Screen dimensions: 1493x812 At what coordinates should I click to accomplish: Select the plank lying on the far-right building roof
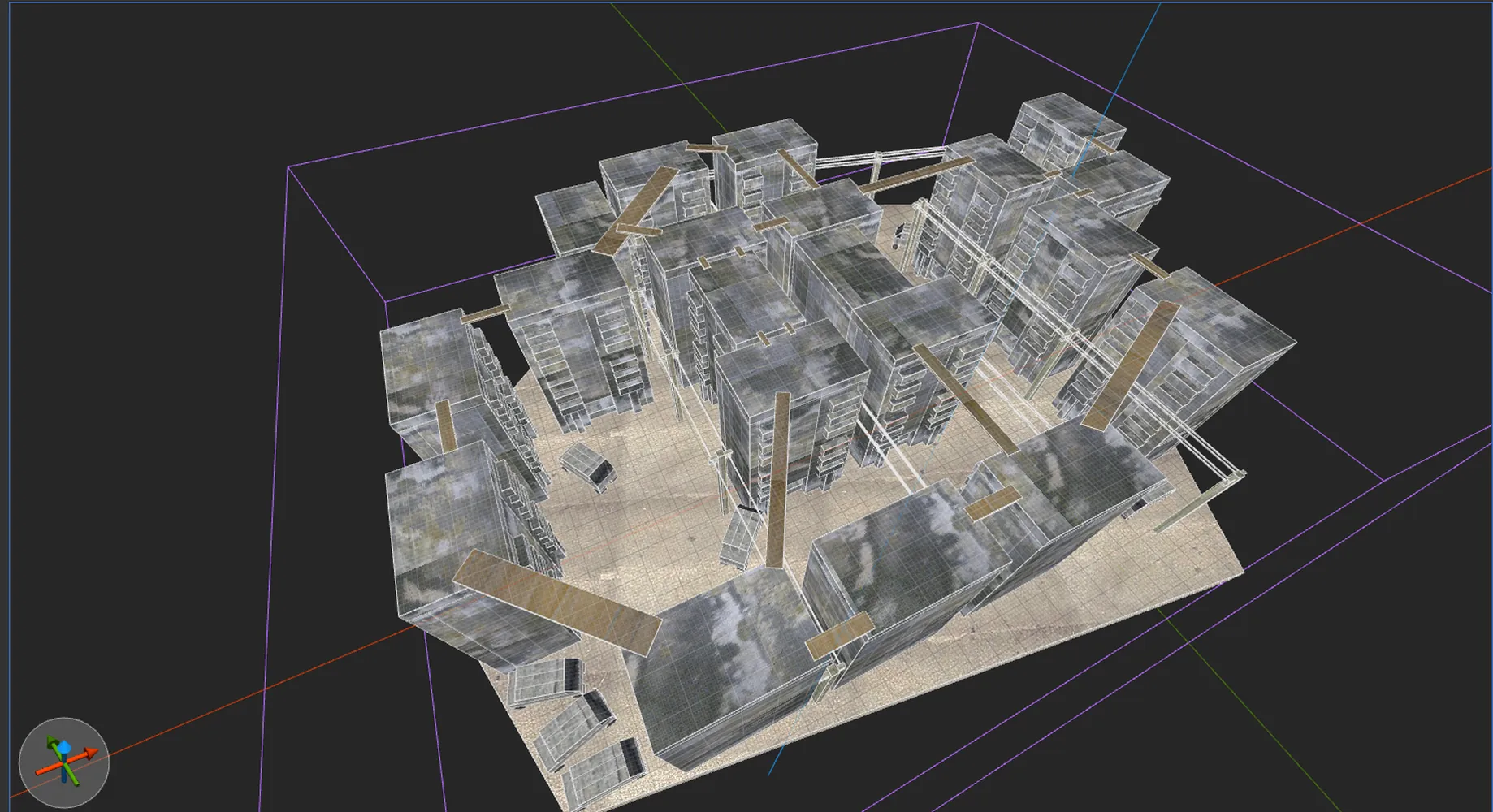pyautogui.click(x=1130, y=365)
